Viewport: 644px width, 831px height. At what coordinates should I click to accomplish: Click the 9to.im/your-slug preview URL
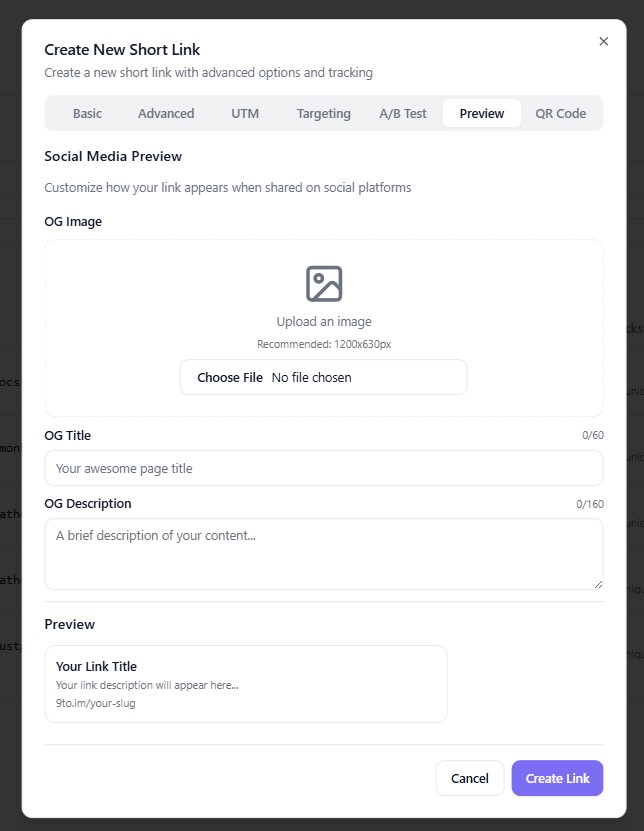(96, 703)
